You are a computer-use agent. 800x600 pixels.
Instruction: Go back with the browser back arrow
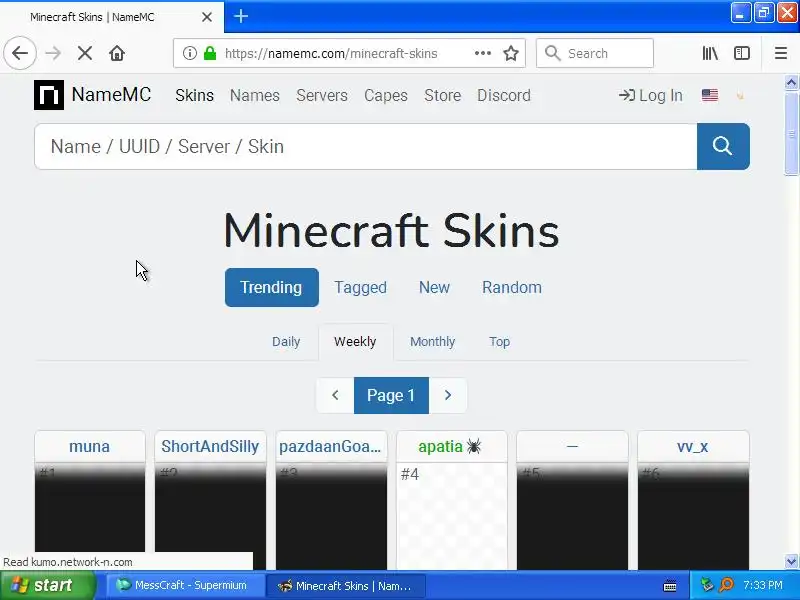coord(20,53)
